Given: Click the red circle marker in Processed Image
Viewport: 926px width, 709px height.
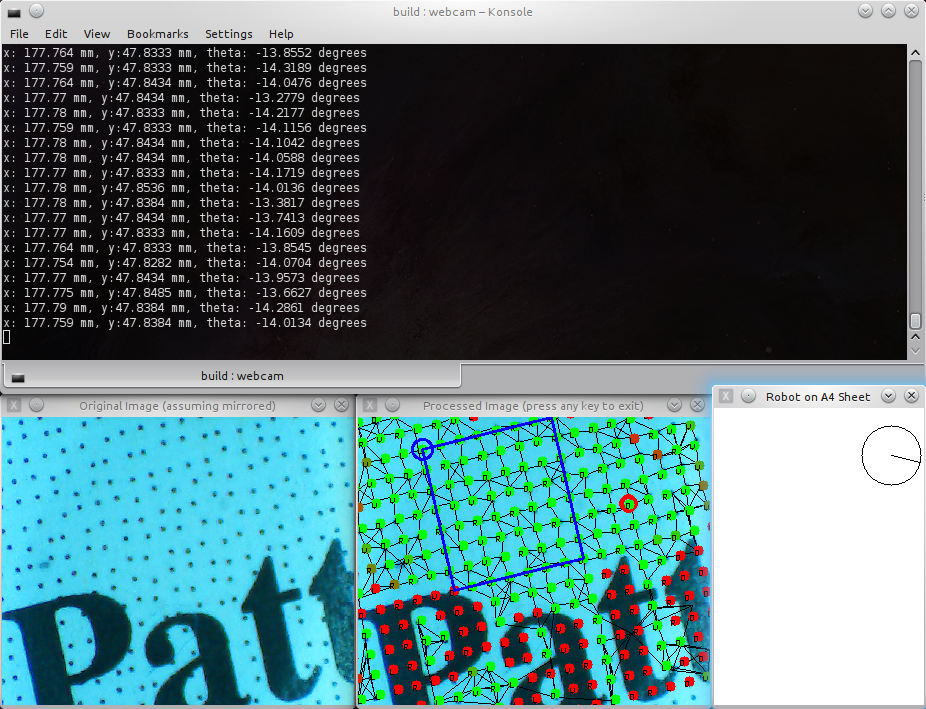Looking at the screenshot, I should pyautogui.click(x=628, y=503).
